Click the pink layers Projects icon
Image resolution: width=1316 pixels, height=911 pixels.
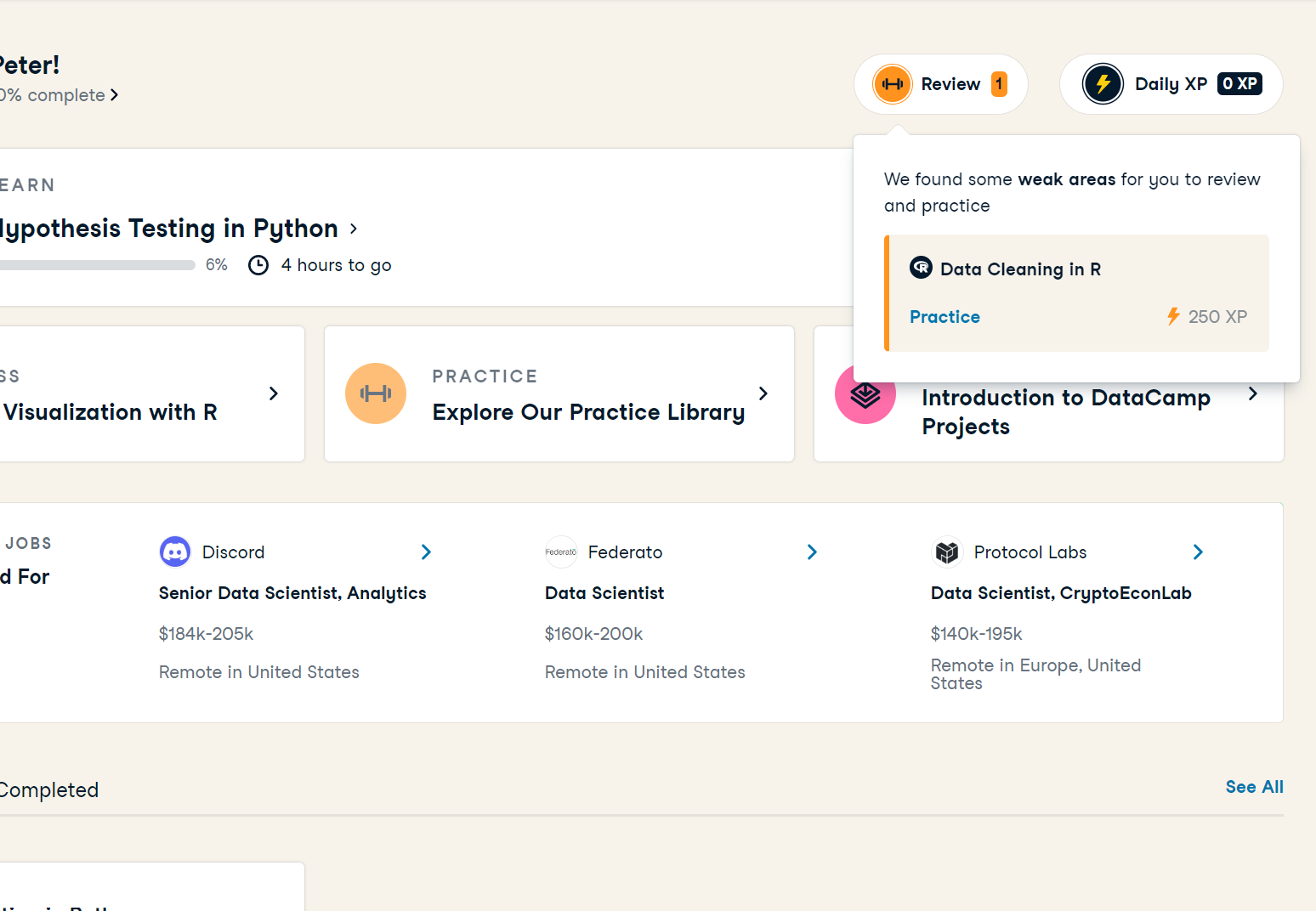[865, 394]
